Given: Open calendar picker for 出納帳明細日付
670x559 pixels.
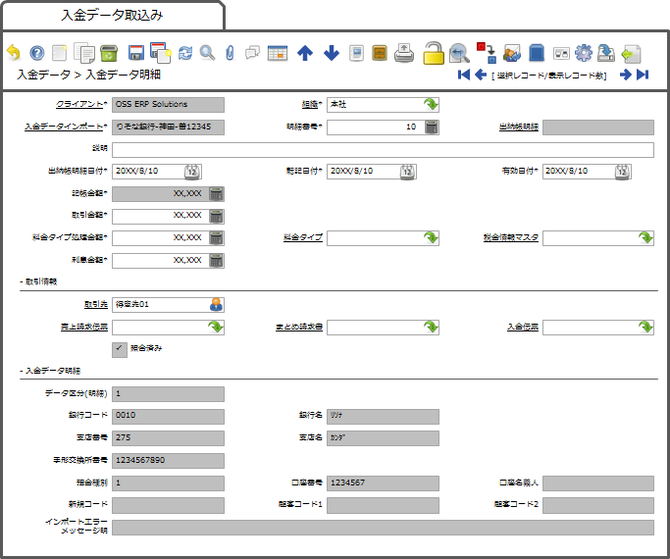Looking at the screenshot, I should click(193, 172).
